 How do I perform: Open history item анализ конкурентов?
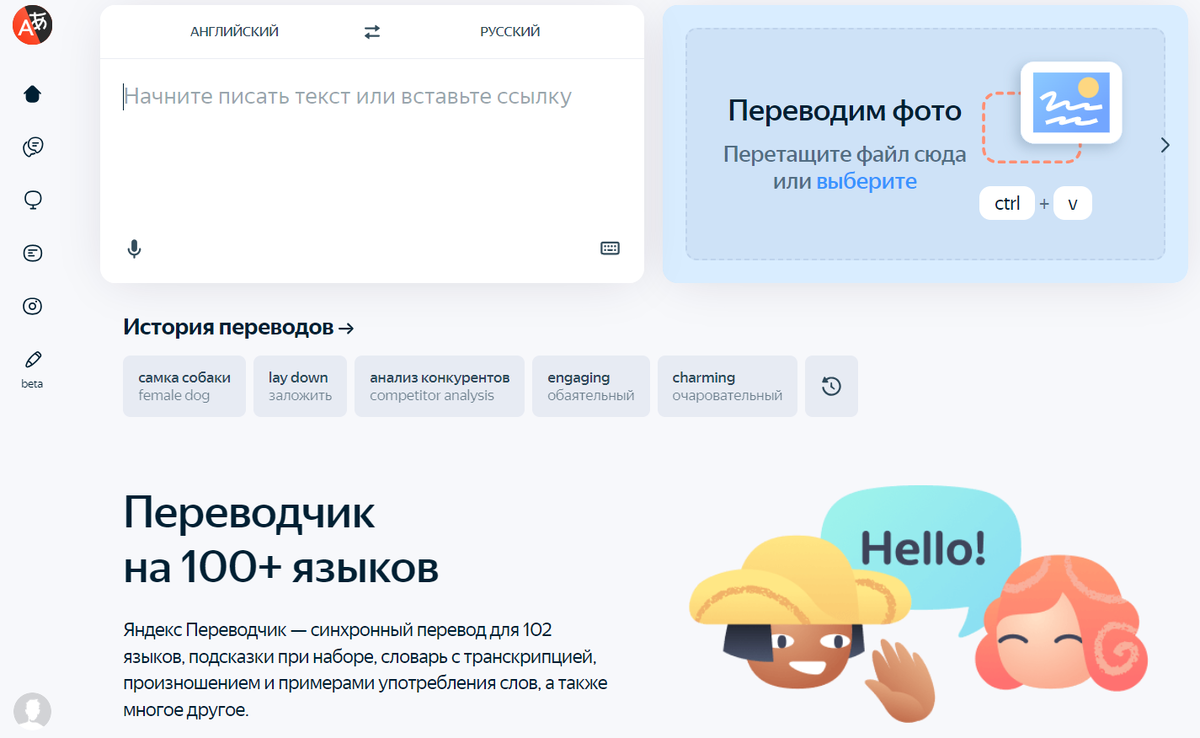point(439,386)
